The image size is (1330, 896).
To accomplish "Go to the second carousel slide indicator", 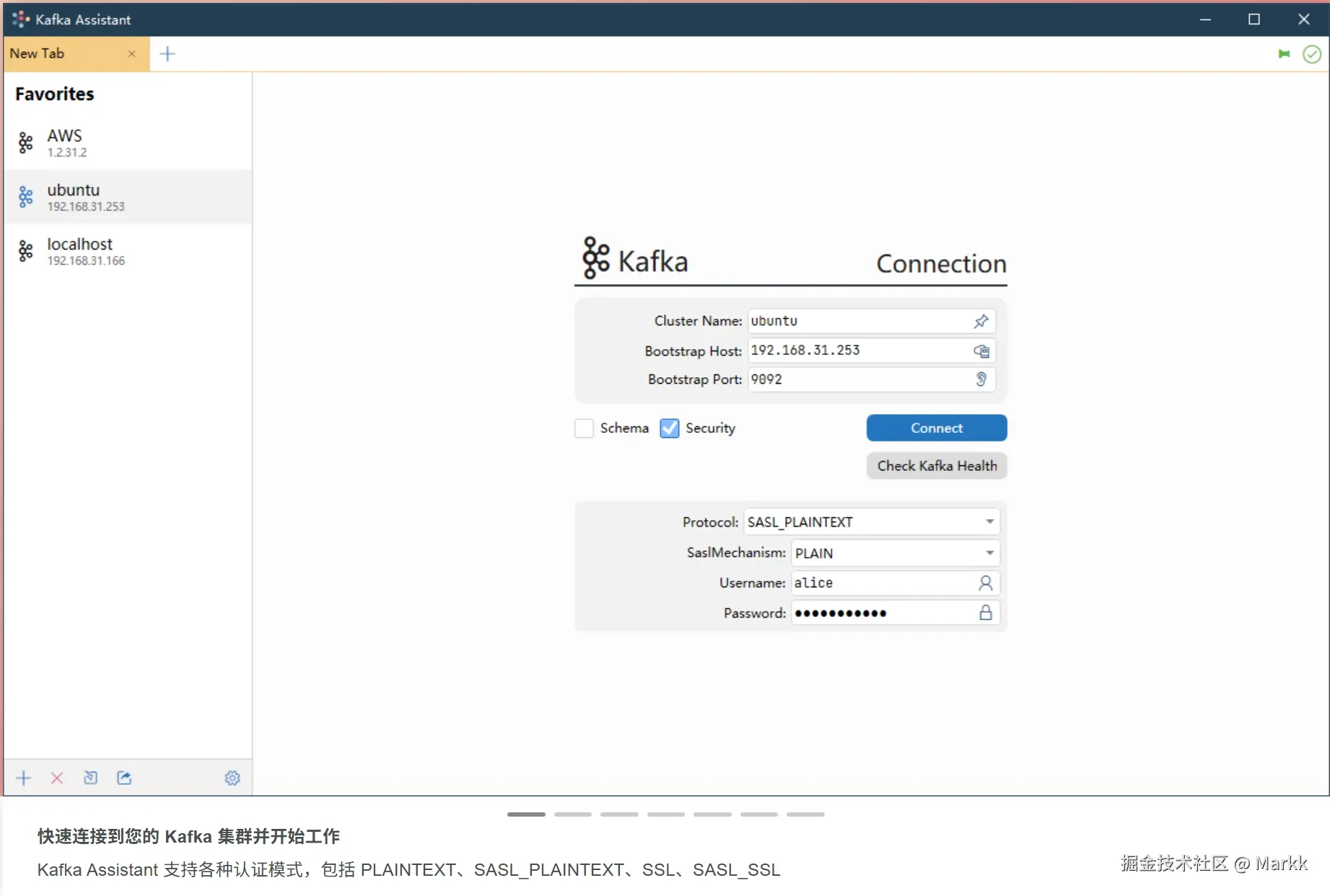I will tap(573, 814).
